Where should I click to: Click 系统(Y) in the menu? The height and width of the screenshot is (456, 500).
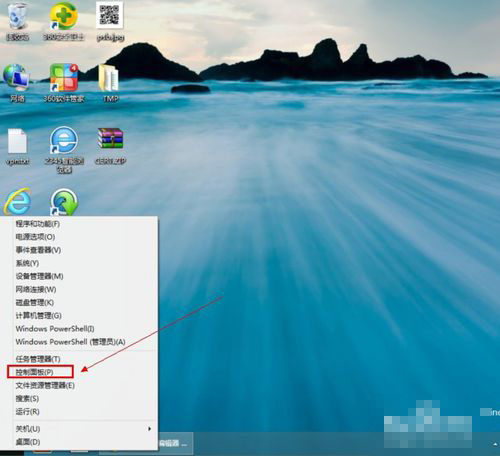click(27, 263)
